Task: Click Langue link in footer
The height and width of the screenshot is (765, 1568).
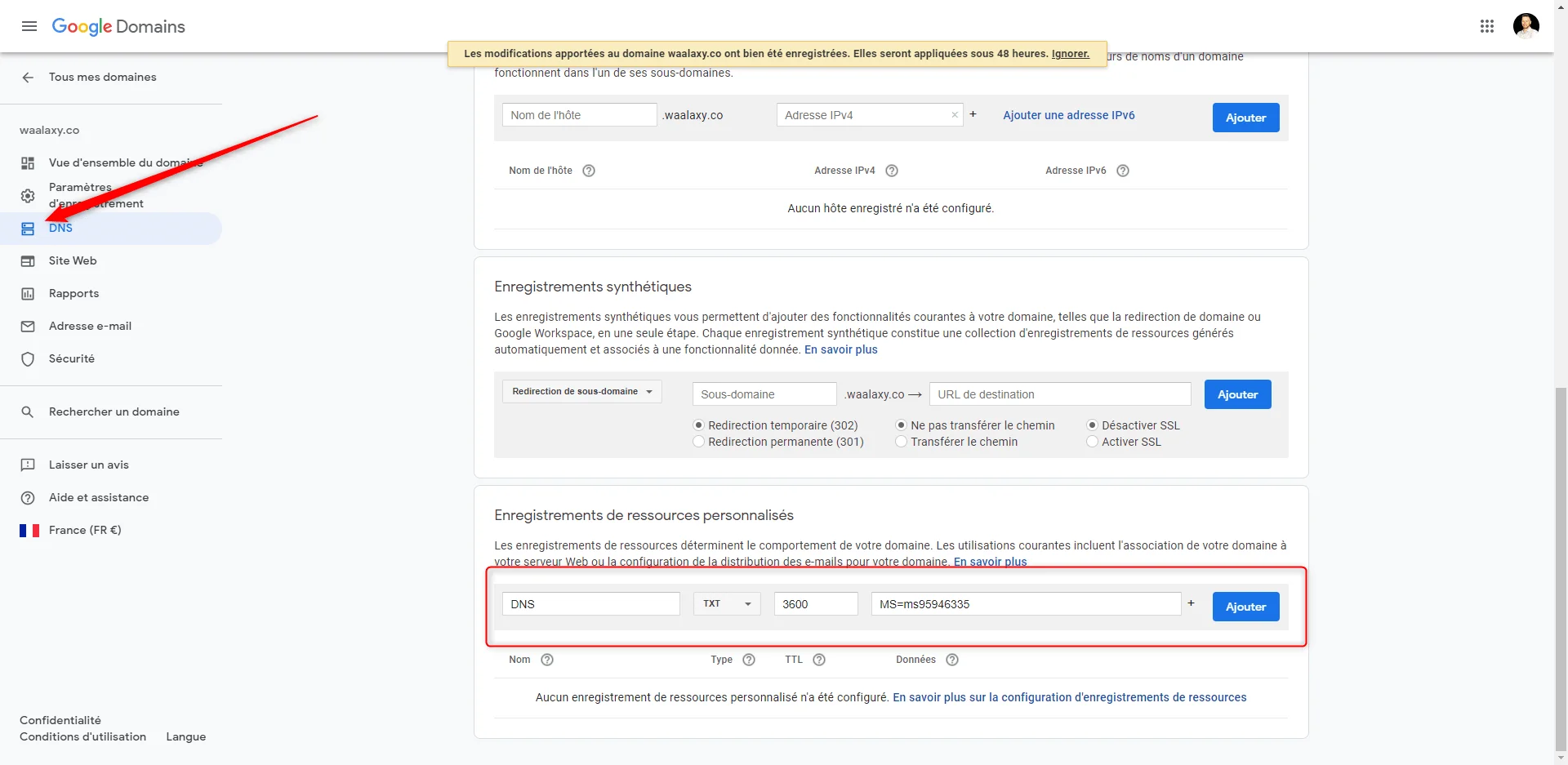Action: (x=185, y=737)
